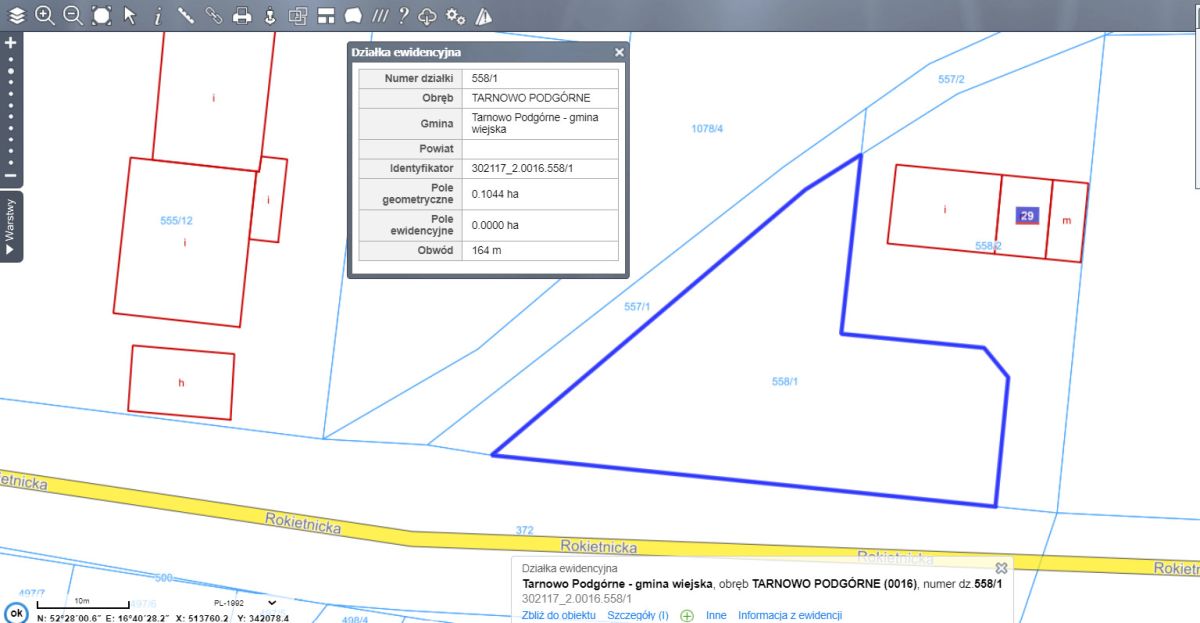Select the zoom out magnifier tool
Viewport: 1200px width, 623px height.
(x=73, y=15)
